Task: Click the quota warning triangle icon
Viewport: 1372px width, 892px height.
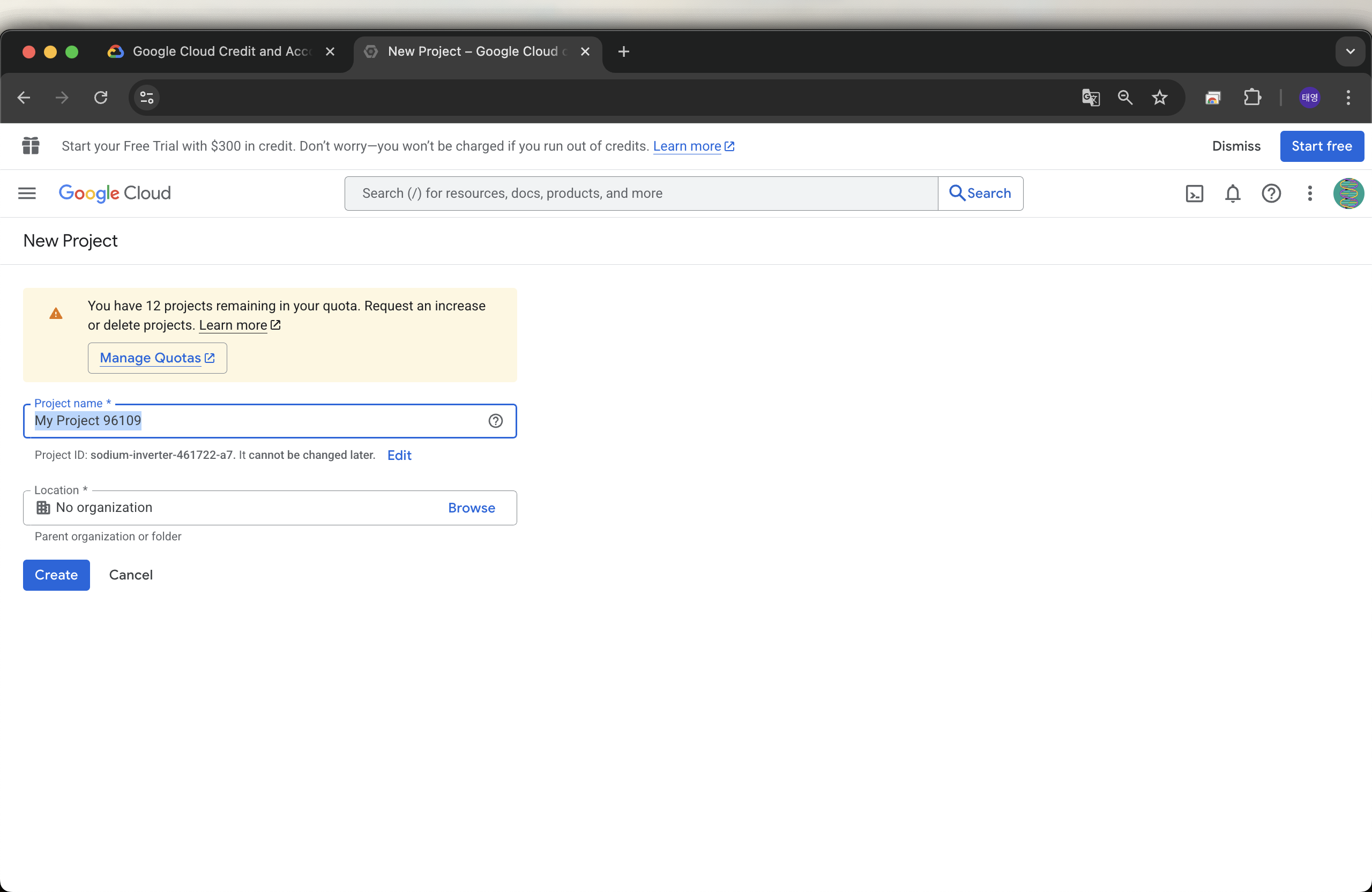Action: [x=56, y=314]
